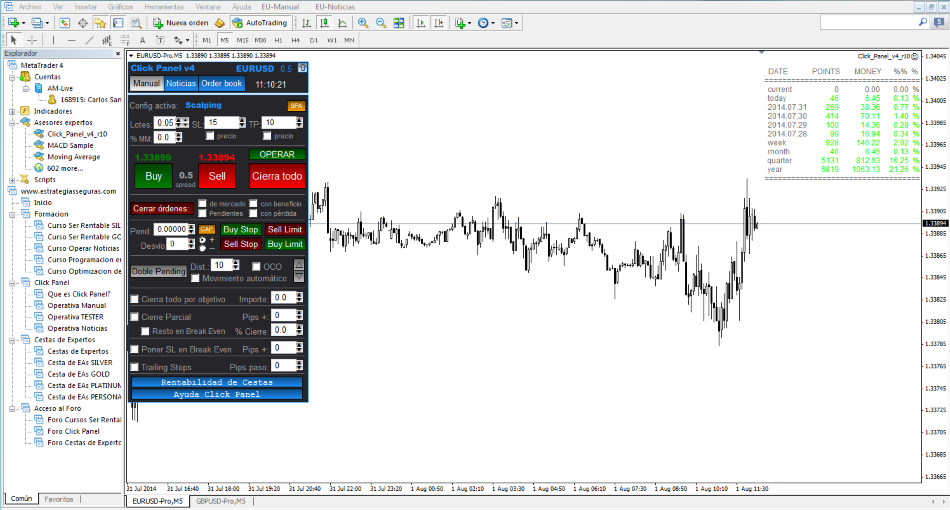Enable the con pérdida checkbox

(253, 213)
